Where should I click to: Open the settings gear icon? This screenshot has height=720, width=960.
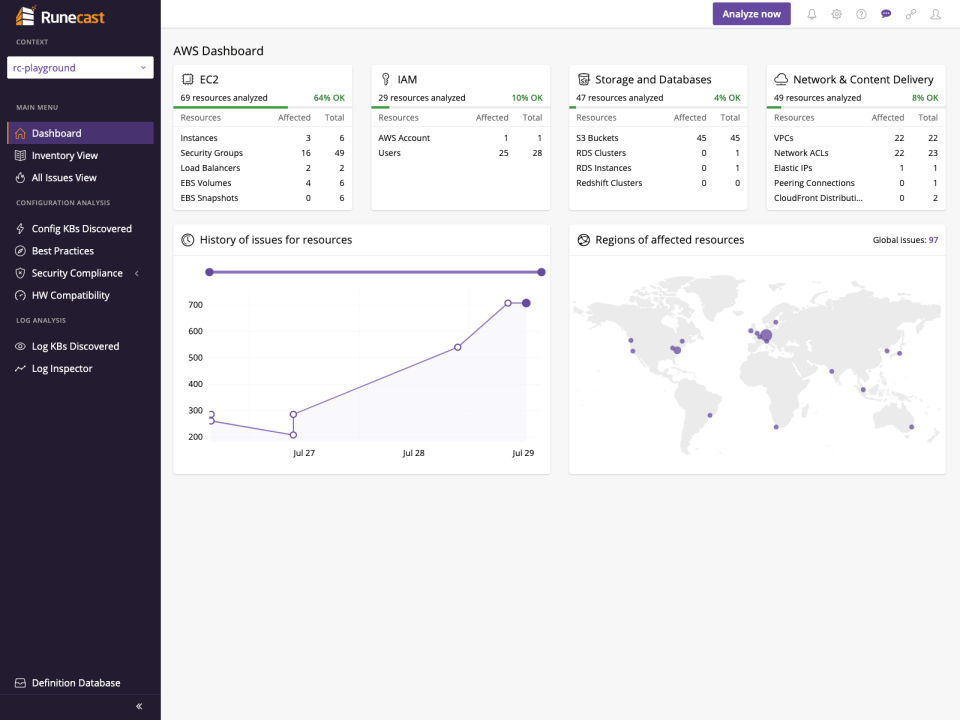[x=836, y=15]
